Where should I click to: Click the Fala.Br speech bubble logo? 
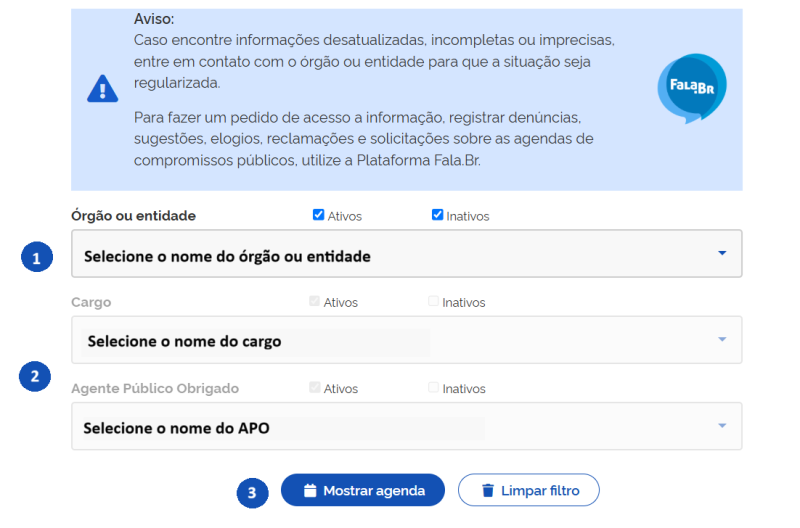point(691,88)
